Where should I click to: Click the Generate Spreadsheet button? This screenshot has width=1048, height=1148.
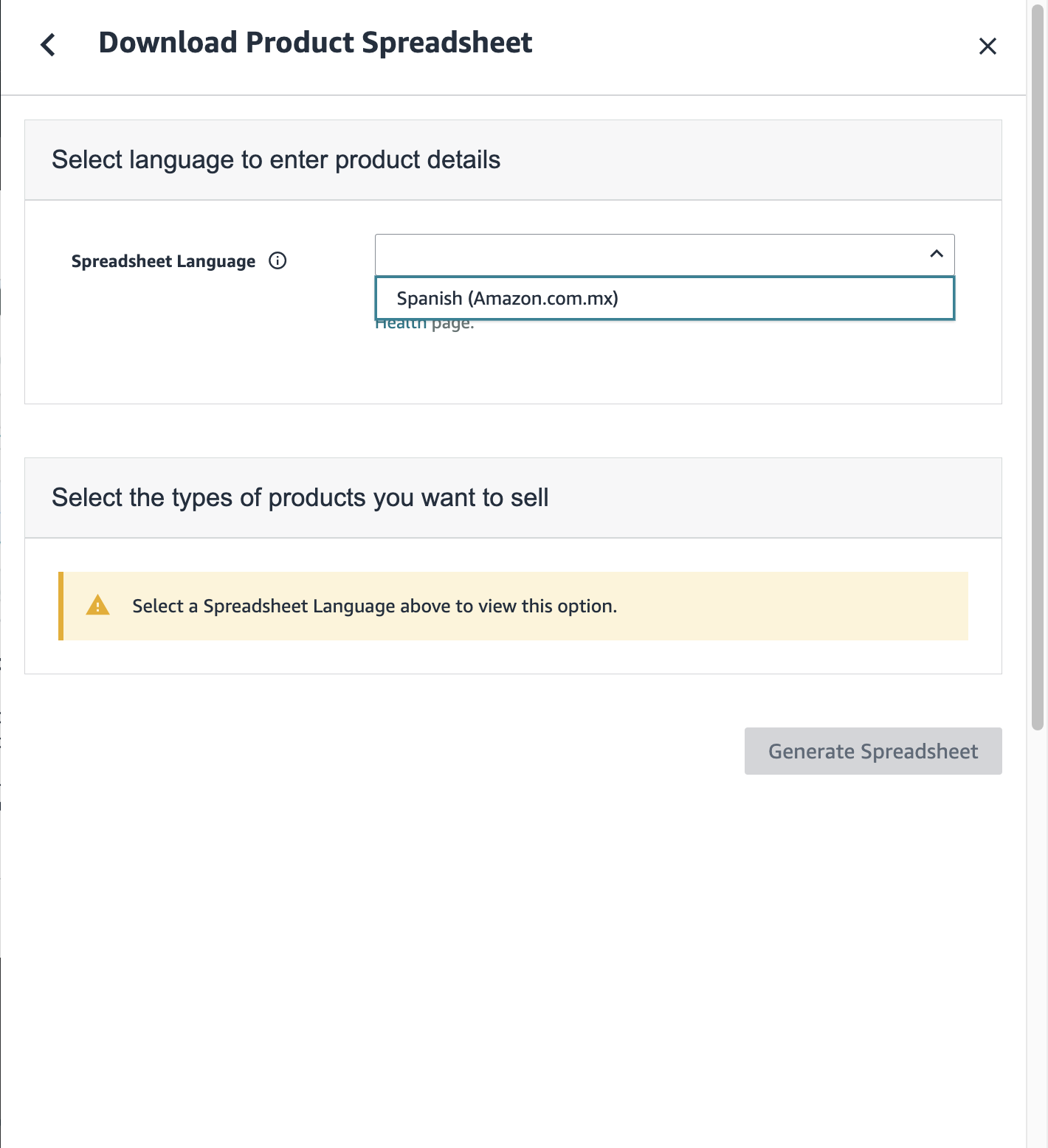[x=873, y=751]
